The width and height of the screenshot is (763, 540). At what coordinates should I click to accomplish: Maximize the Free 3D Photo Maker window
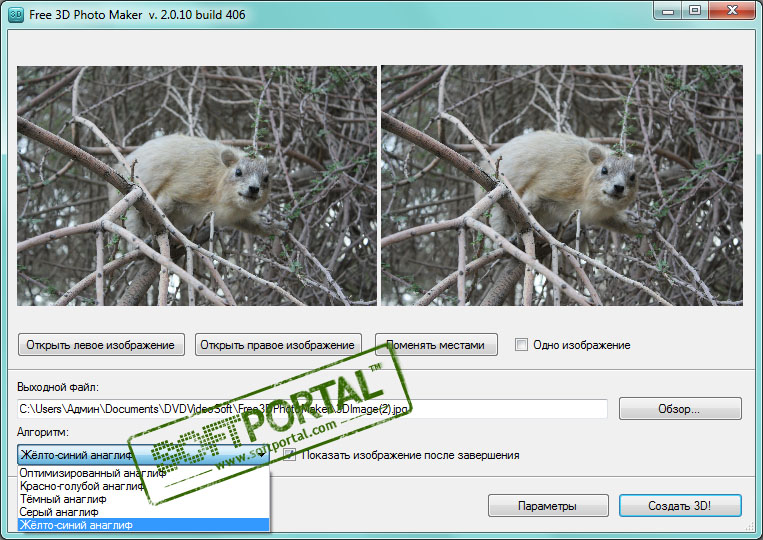[x=695, y=11]
